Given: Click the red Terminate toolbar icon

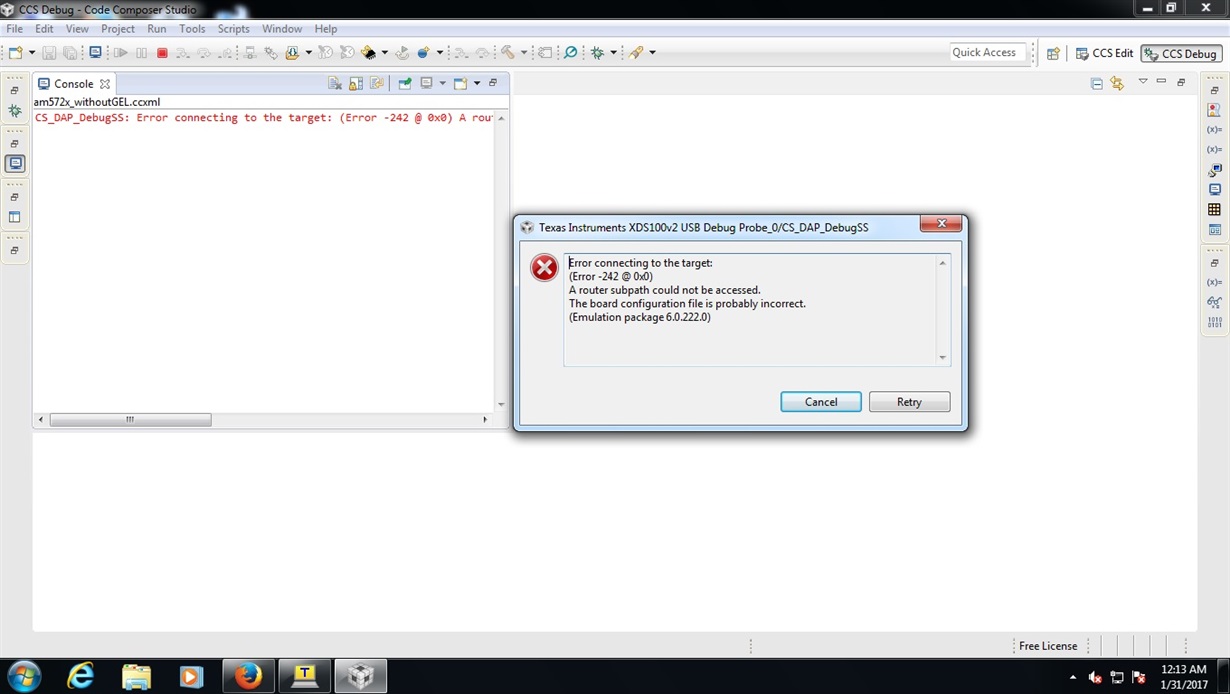Looking at the screenshot, I should 162,52.
